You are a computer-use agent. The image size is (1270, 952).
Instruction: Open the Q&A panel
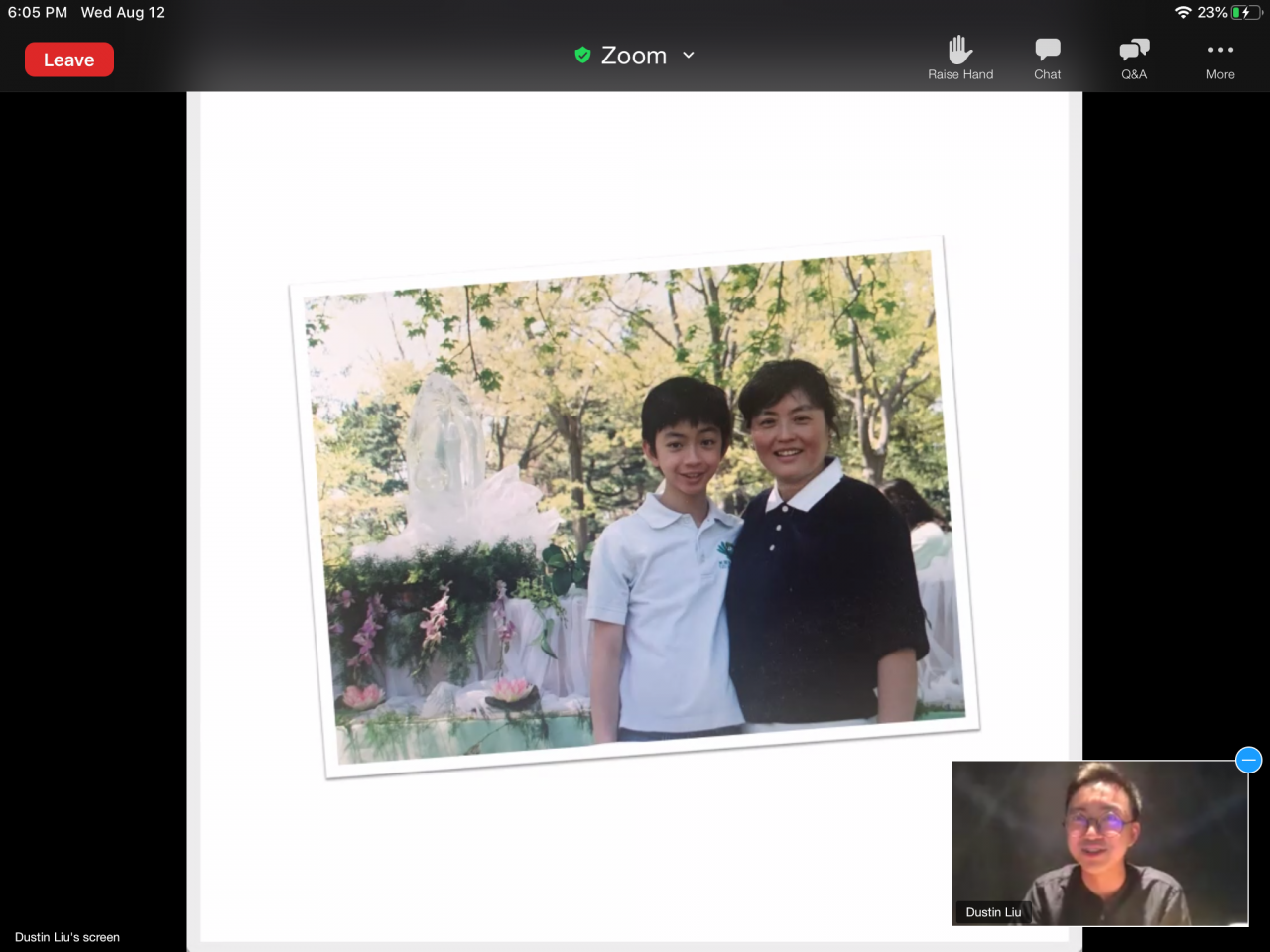[1134, 59]
